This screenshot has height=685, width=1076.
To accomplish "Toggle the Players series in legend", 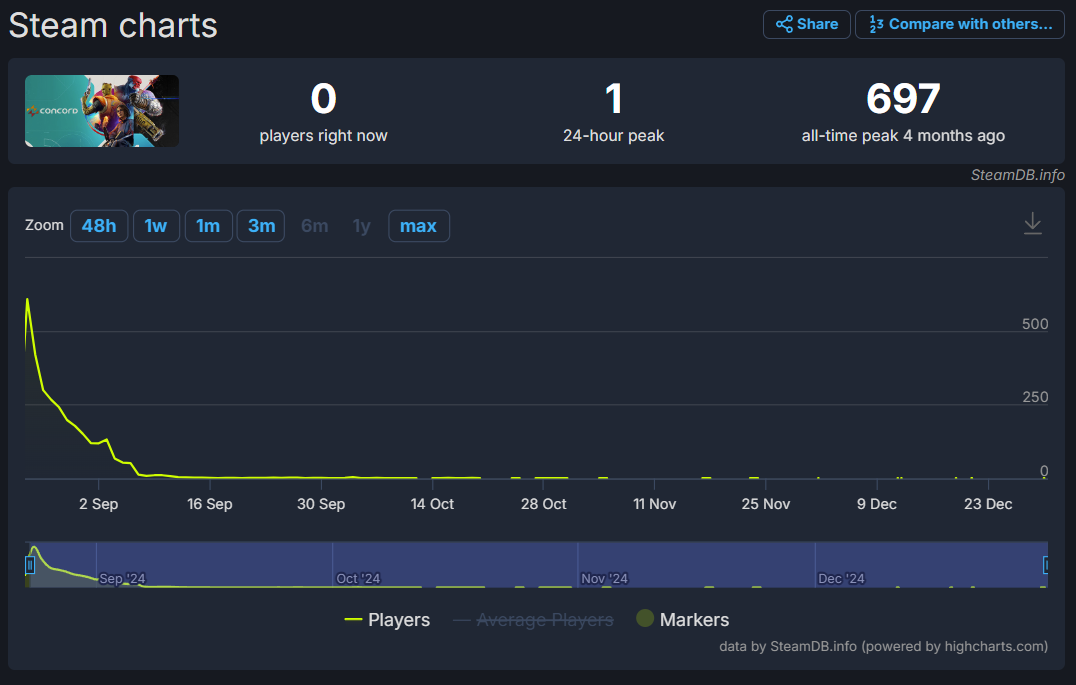I will [387, 620].
